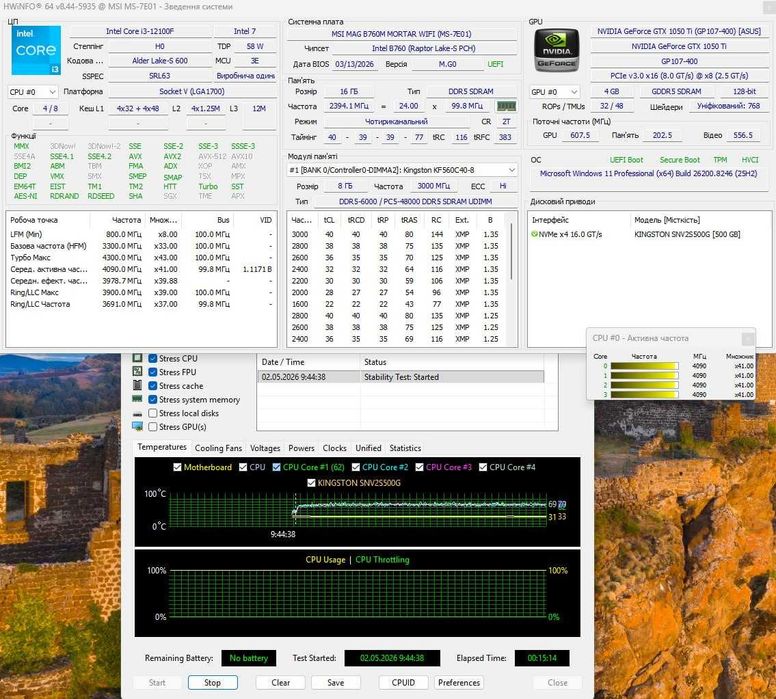This screenshot has height=699, width=776.
Task: Stop the stability test
Action: (x=213, y=682)
